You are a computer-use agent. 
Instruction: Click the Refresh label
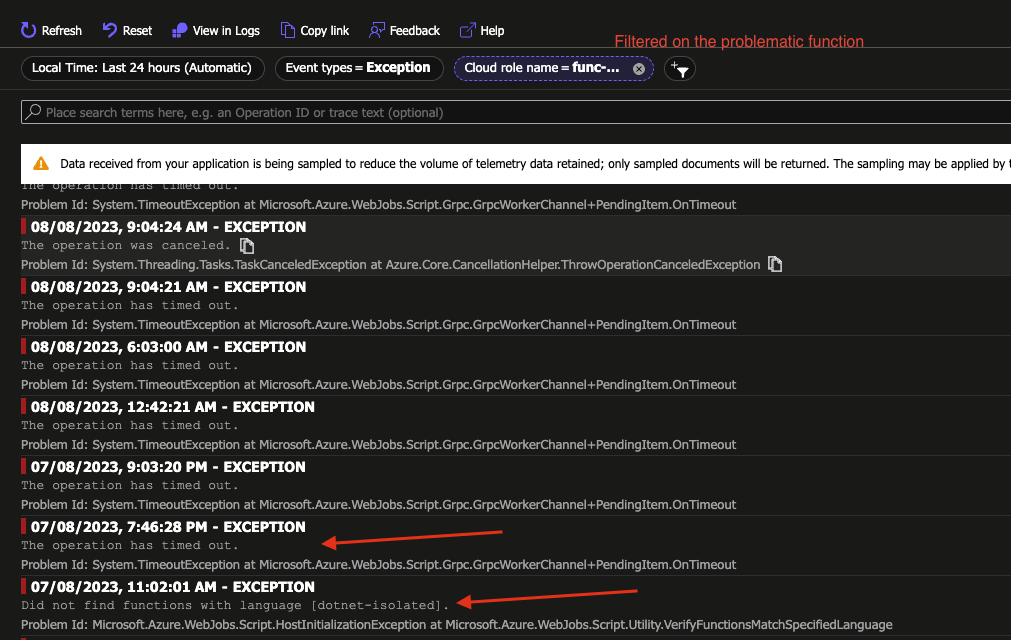[x=62, y=30]
